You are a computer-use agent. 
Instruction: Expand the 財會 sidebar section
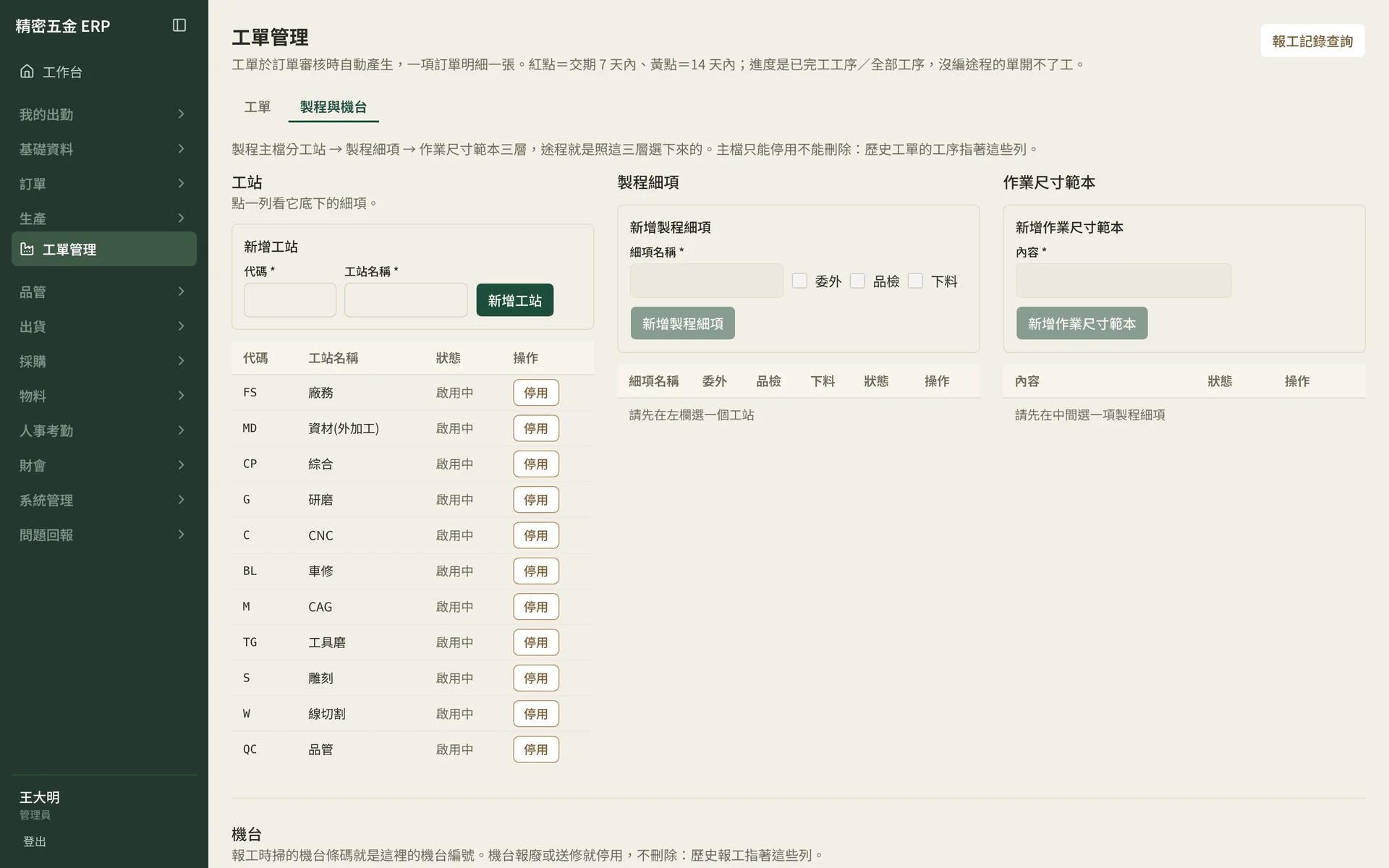point(104,465)
